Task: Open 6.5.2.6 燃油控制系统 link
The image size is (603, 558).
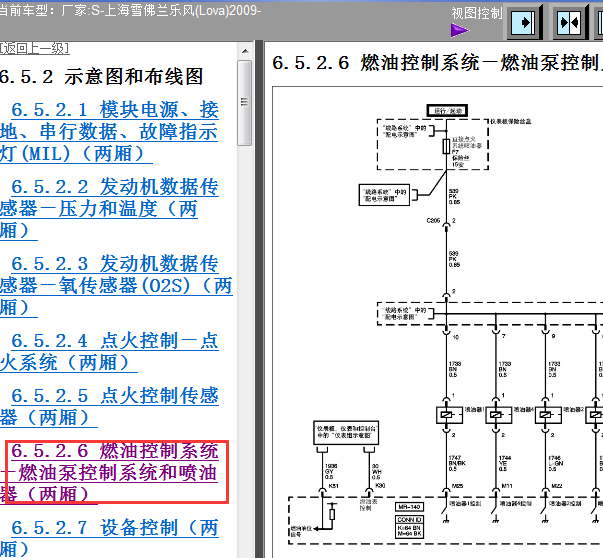Action: 109,473
